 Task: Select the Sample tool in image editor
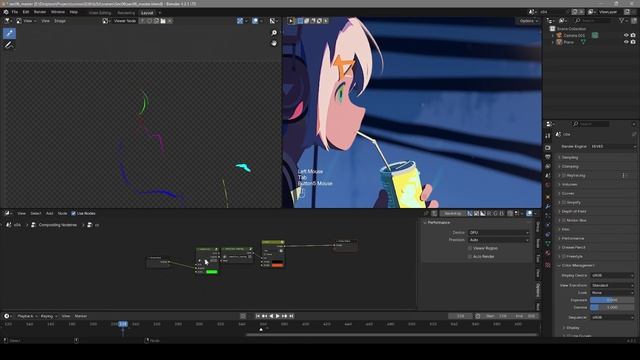[9, 33]
